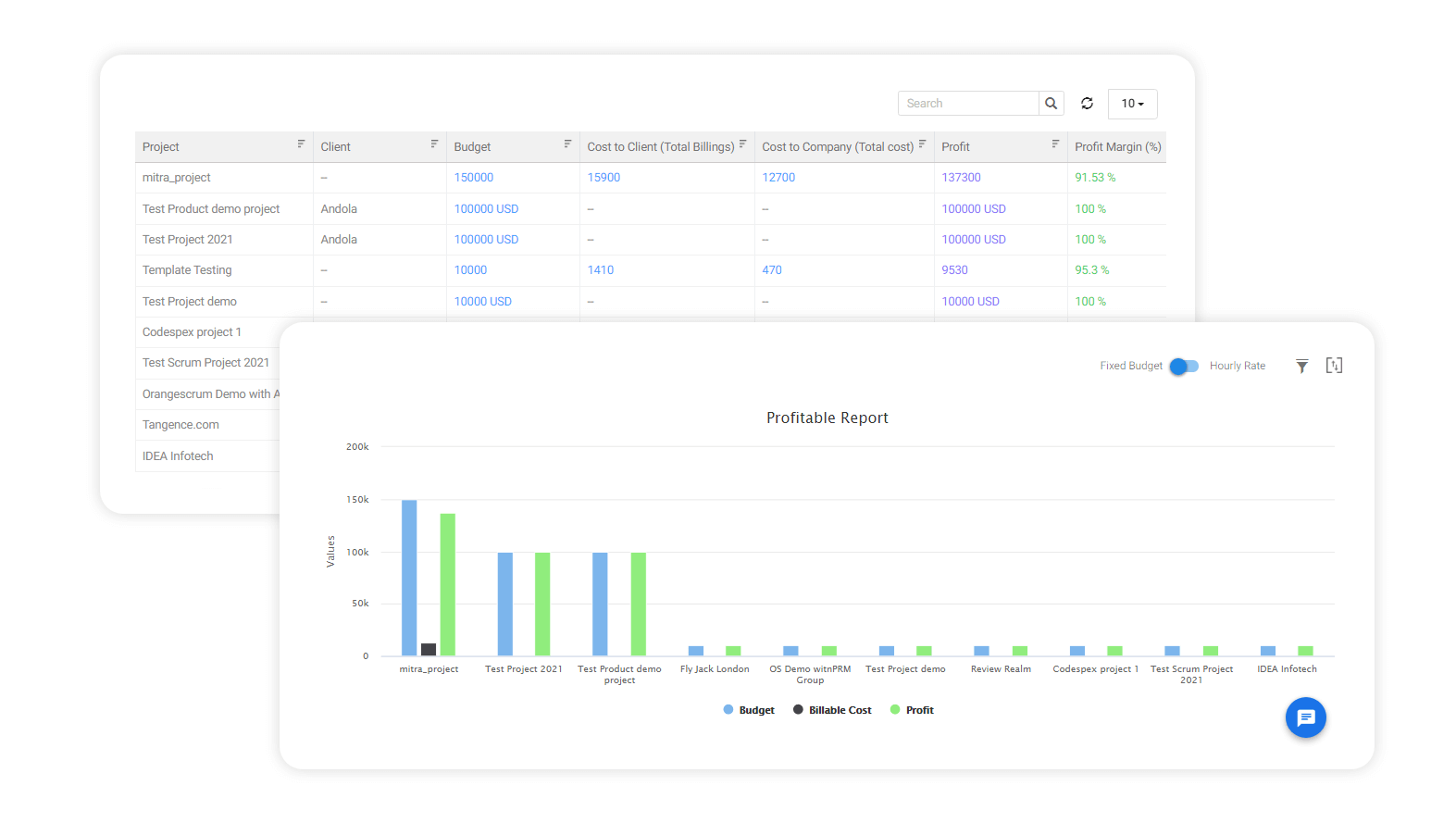
Task: Sort by Profit column sort arrow
Action: [x=1055, y=144]
